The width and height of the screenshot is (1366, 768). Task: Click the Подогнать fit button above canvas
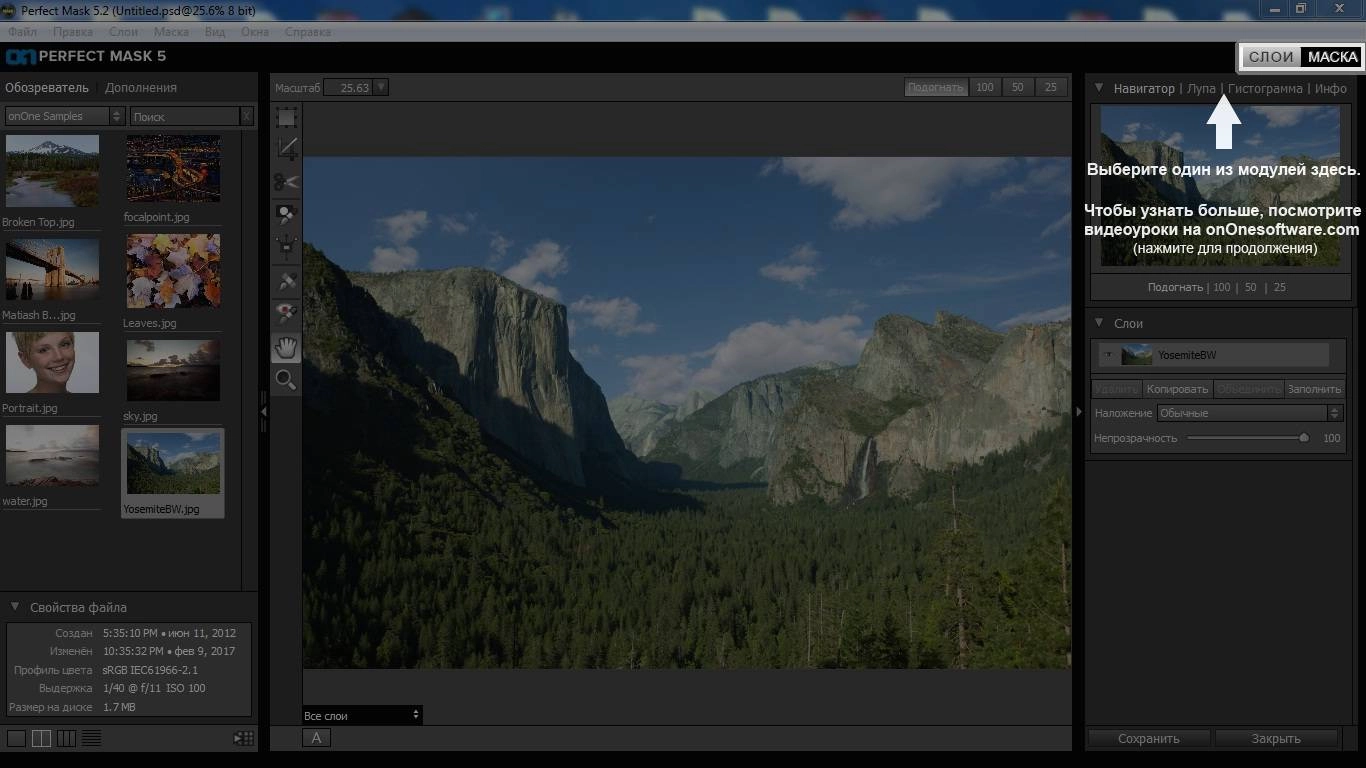tap(936, 87)
